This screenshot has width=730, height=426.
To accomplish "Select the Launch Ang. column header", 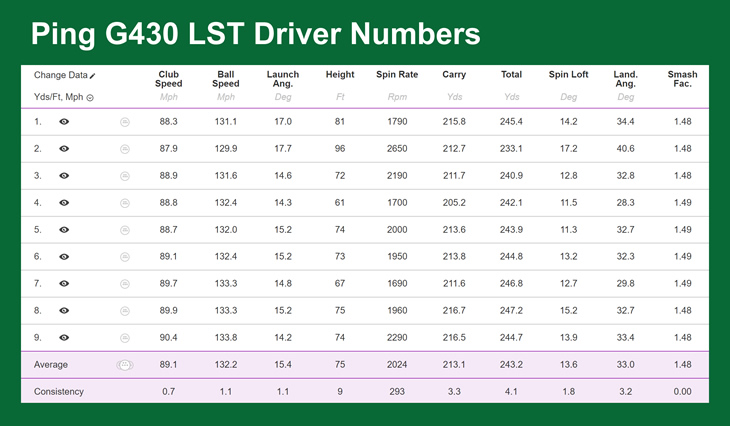I will pos(283,79).
